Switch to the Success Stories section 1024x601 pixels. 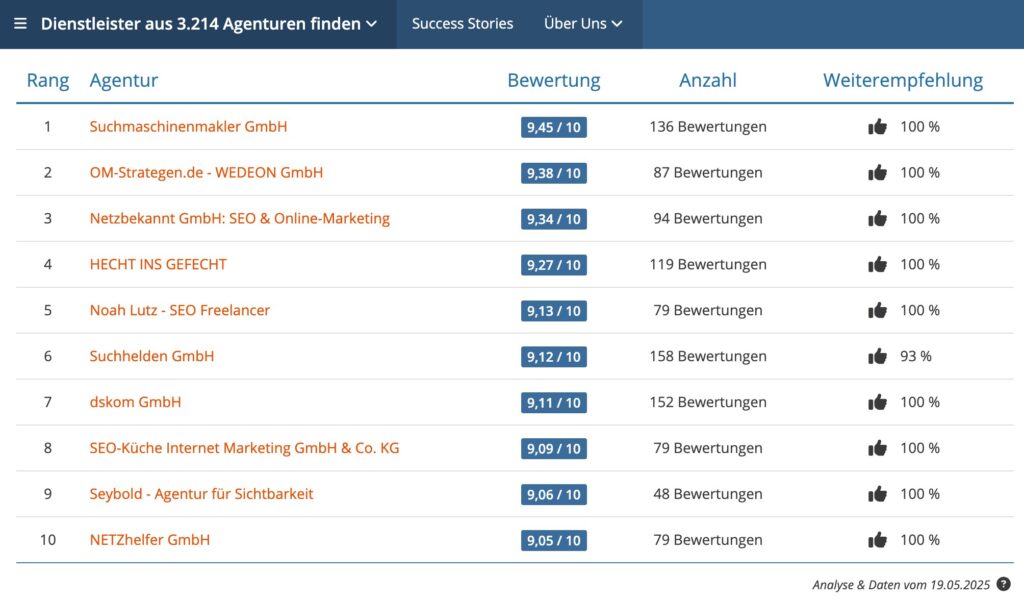coord(461,24)
